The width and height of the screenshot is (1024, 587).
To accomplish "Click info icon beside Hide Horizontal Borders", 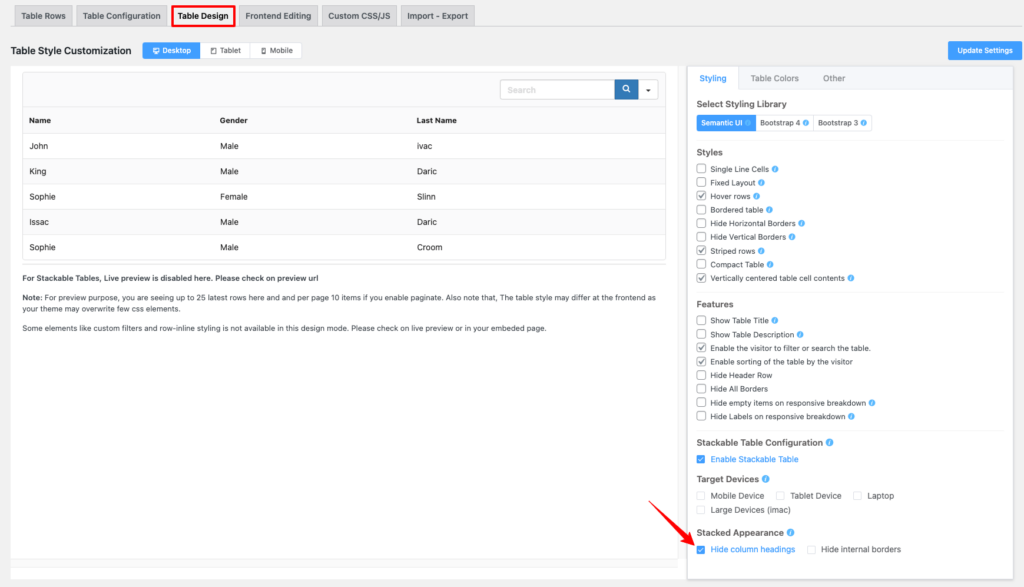I will [x=801, y=223].
